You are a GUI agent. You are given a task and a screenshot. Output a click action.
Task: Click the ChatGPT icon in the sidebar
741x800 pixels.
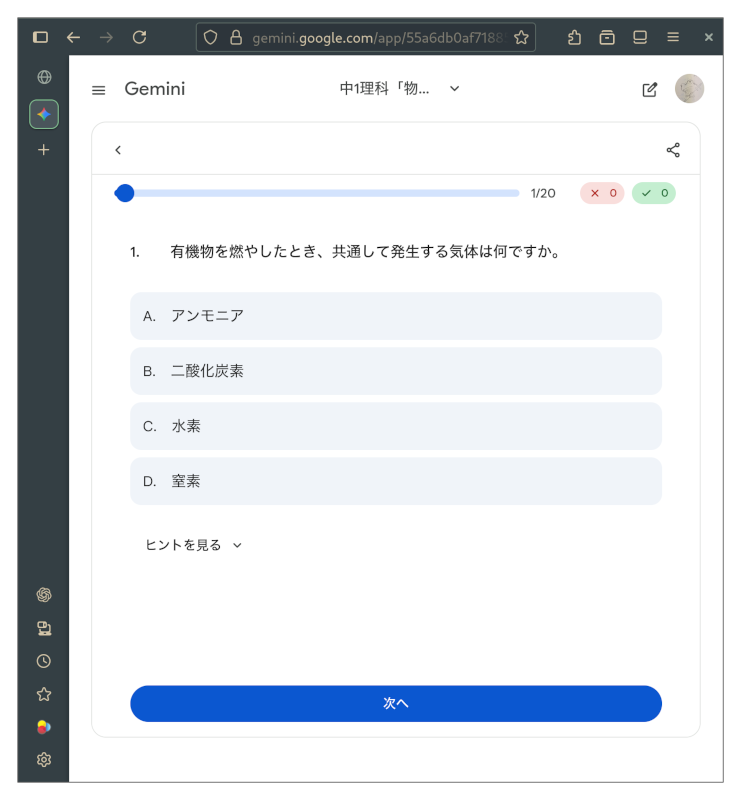[x=44, y=595]
